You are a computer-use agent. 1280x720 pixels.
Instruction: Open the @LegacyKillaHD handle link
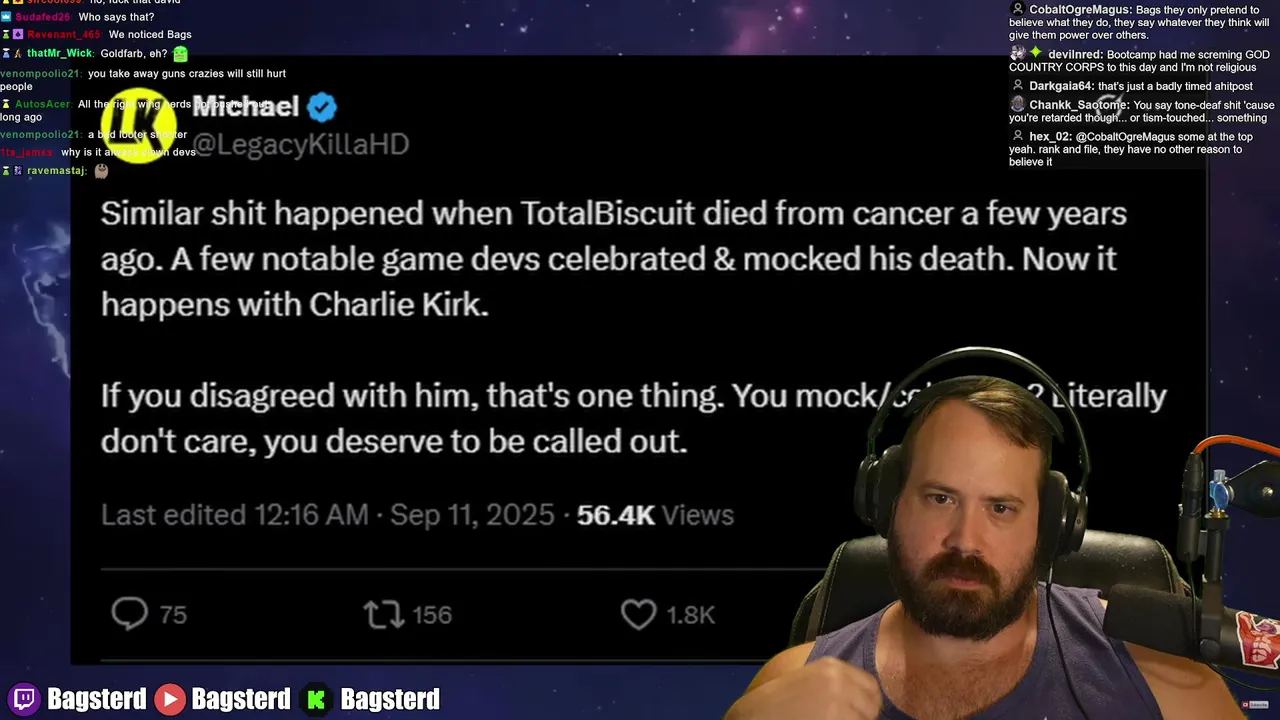(x=300, y=144)
